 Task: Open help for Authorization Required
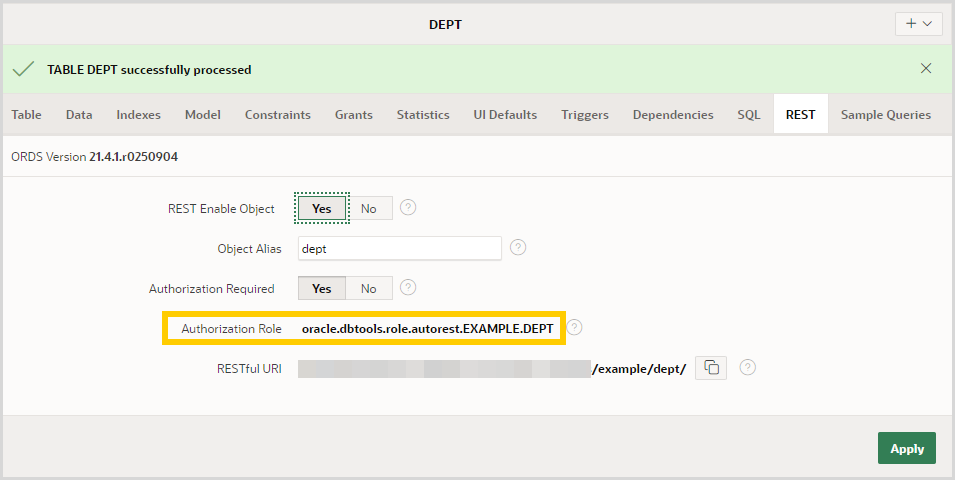pyautogui.click(x=408, y=288)
